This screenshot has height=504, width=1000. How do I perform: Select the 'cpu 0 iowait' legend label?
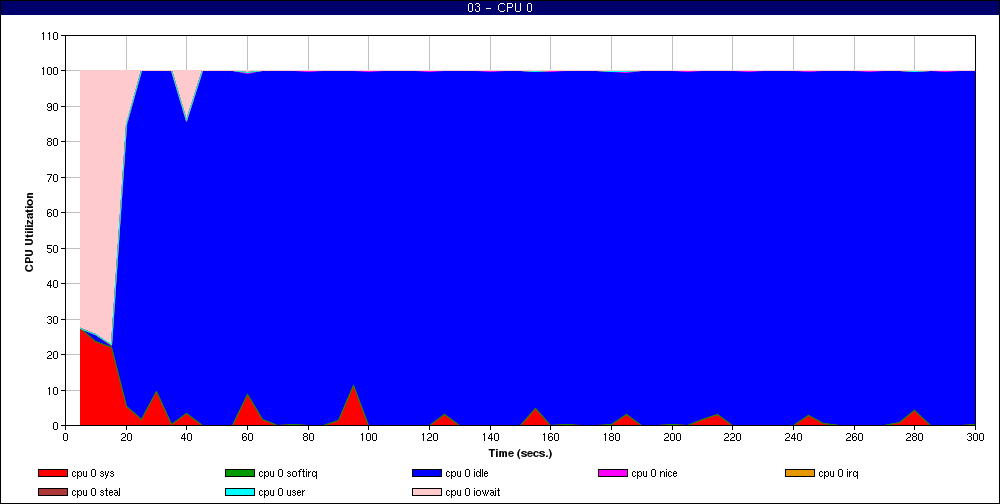point(473,492)
